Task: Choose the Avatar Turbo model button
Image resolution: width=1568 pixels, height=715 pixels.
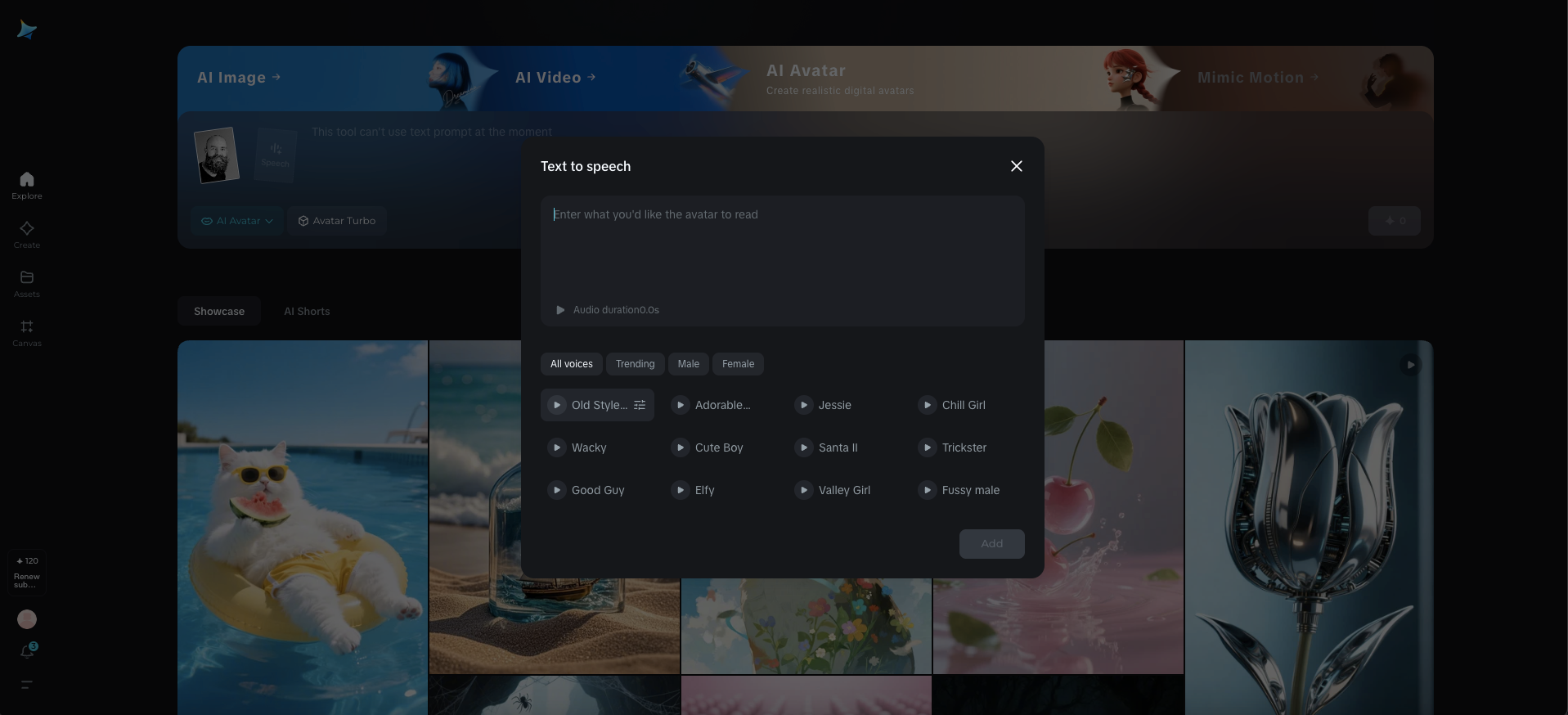Action: tap(337, 221)
